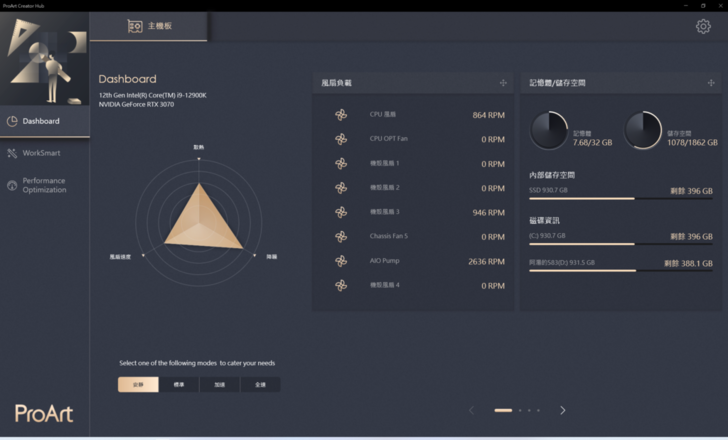Click the move icon on the fan load panel
This screenshot has width=728, height=440.
pyautogui.click(x=503, y=83)
